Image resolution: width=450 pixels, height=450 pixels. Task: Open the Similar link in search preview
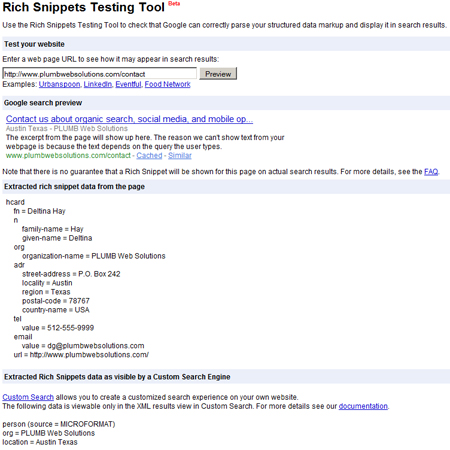coord(180,155)
